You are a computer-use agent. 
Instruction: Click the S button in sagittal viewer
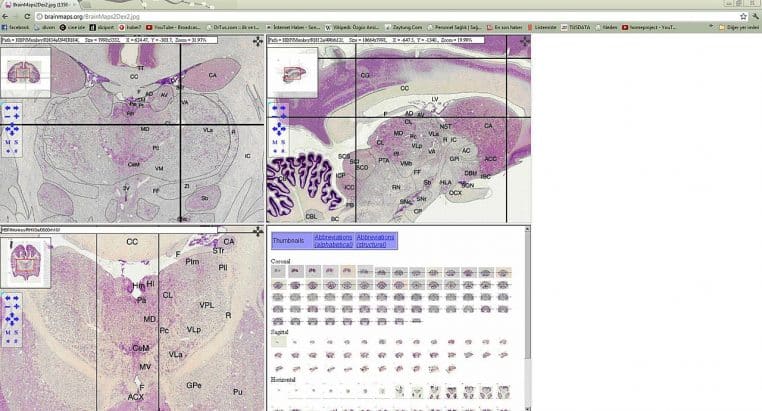coord(283,142)
